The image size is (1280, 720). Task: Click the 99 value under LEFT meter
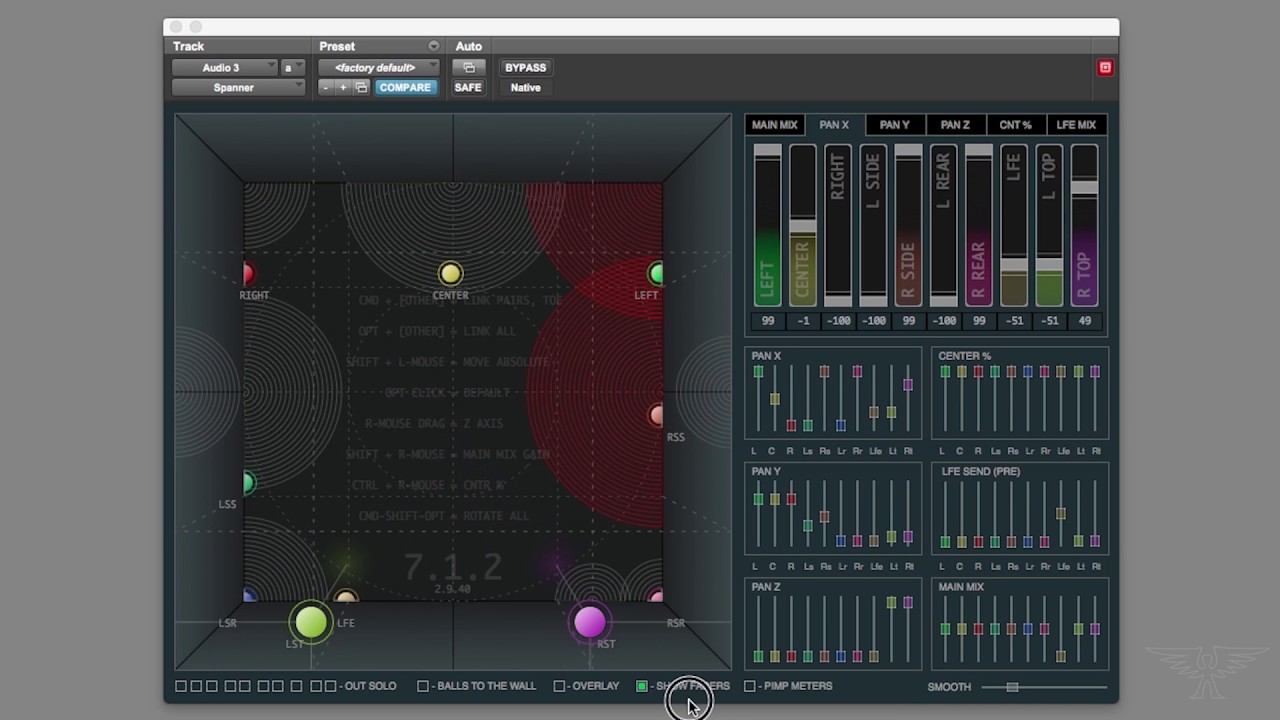[x=768, y=321]
